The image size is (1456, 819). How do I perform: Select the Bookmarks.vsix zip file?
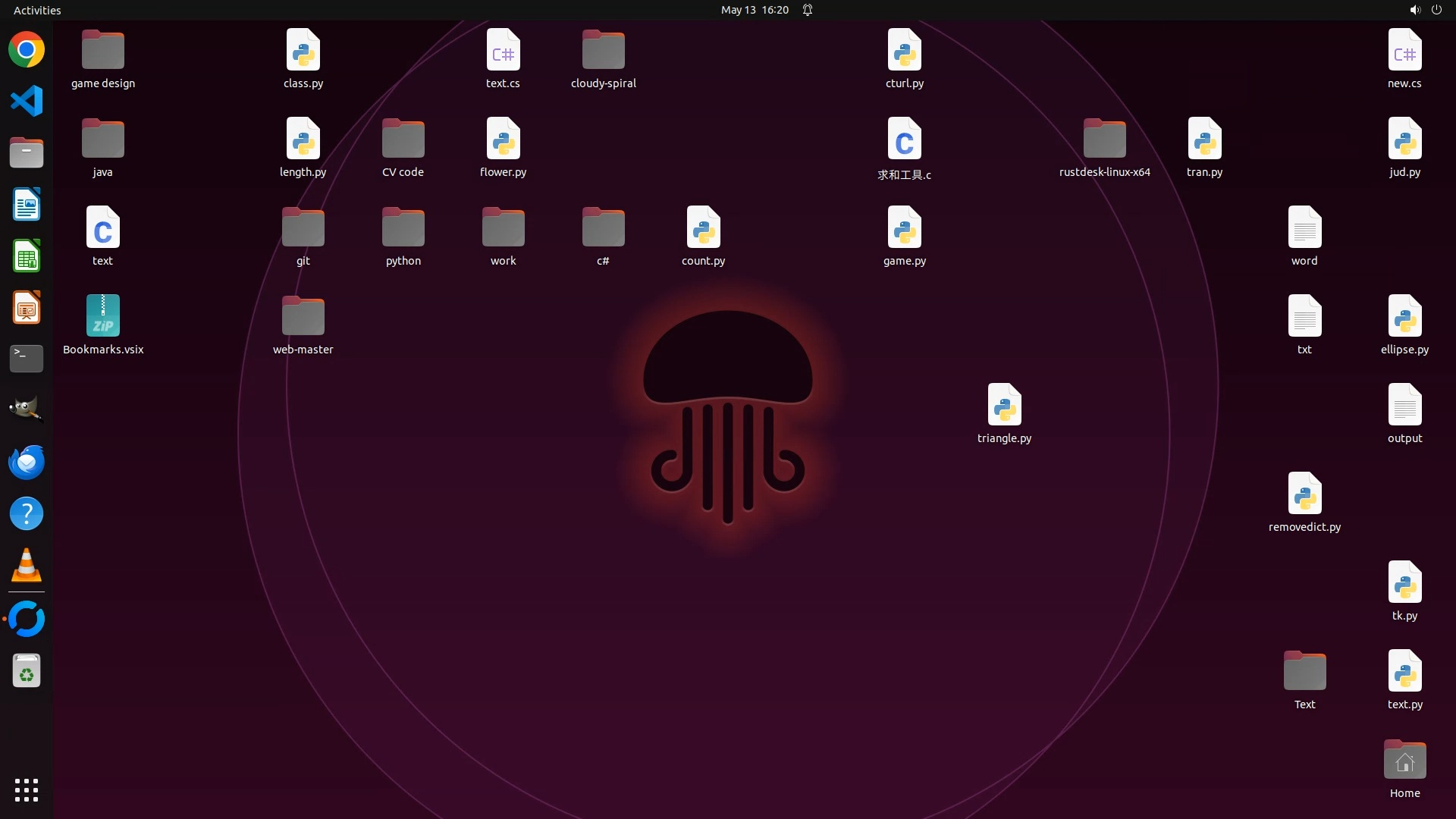tap(103, 317)
